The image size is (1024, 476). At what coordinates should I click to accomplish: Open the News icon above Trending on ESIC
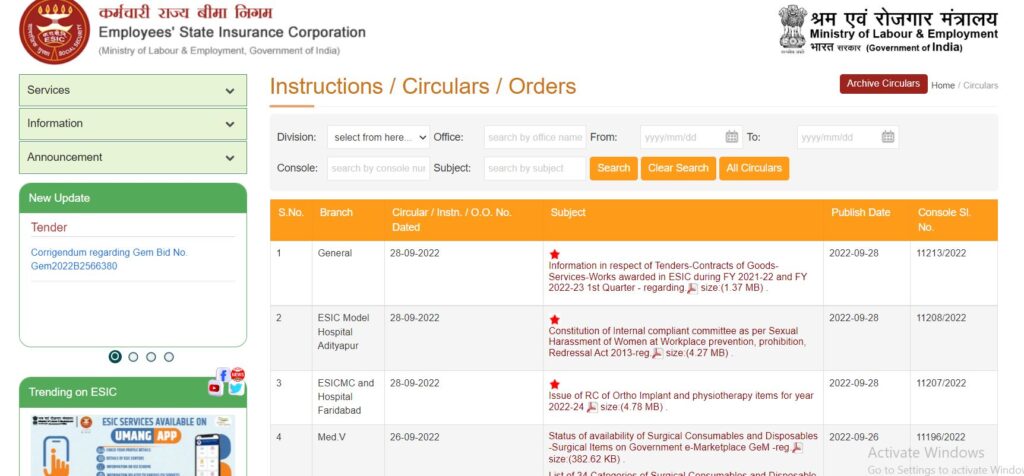click(238, 374)
